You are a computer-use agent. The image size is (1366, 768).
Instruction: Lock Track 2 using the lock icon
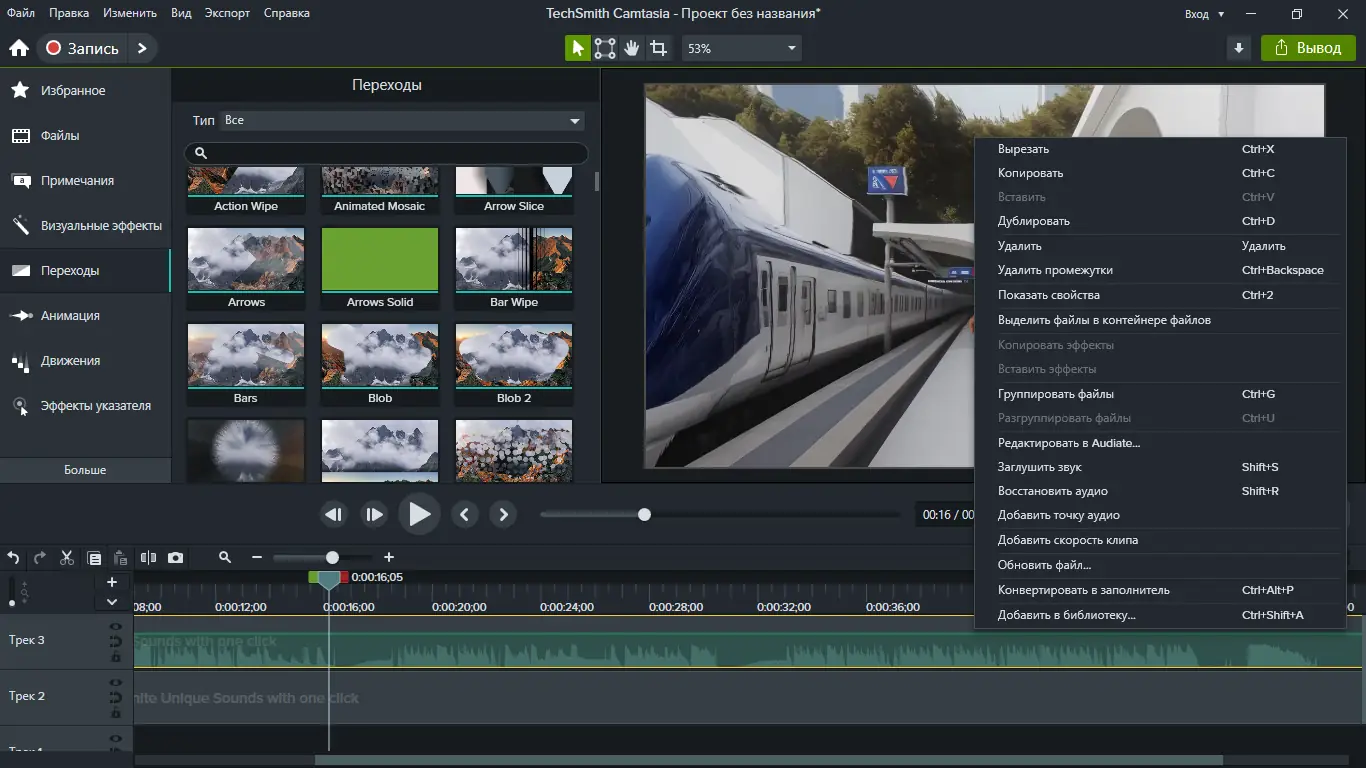pos(114,712)
